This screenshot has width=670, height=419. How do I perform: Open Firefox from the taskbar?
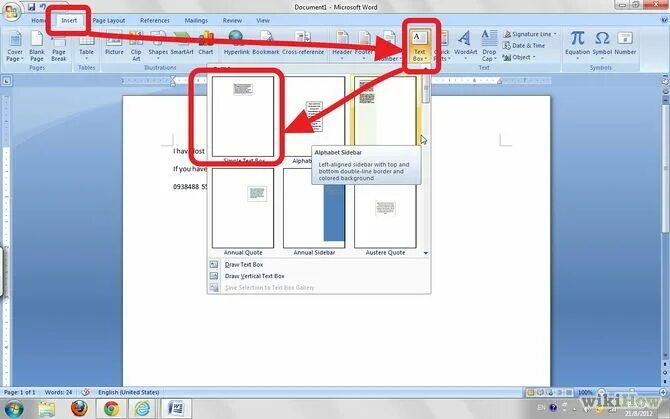[79, 409]
